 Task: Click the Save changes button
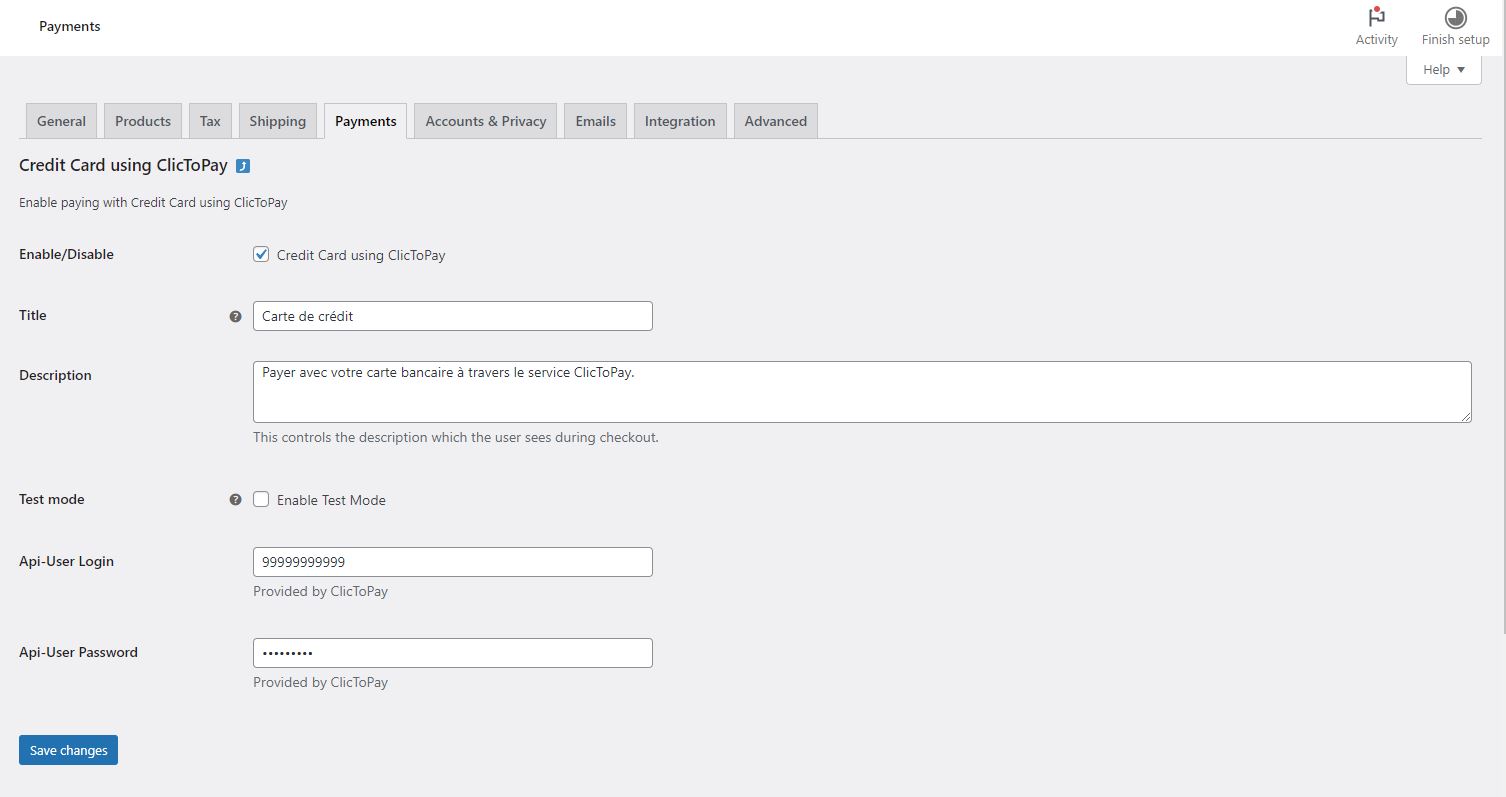tap(68, 750)
